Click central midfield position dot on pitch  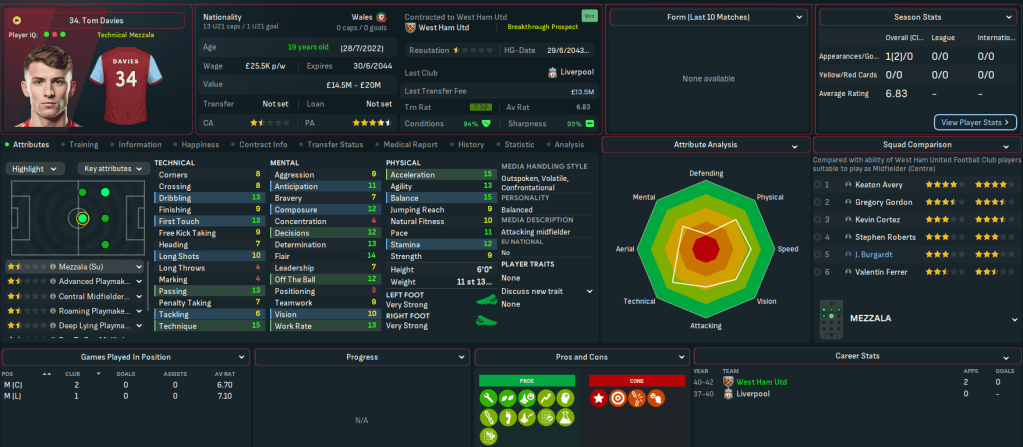click(x=82, y=217)
